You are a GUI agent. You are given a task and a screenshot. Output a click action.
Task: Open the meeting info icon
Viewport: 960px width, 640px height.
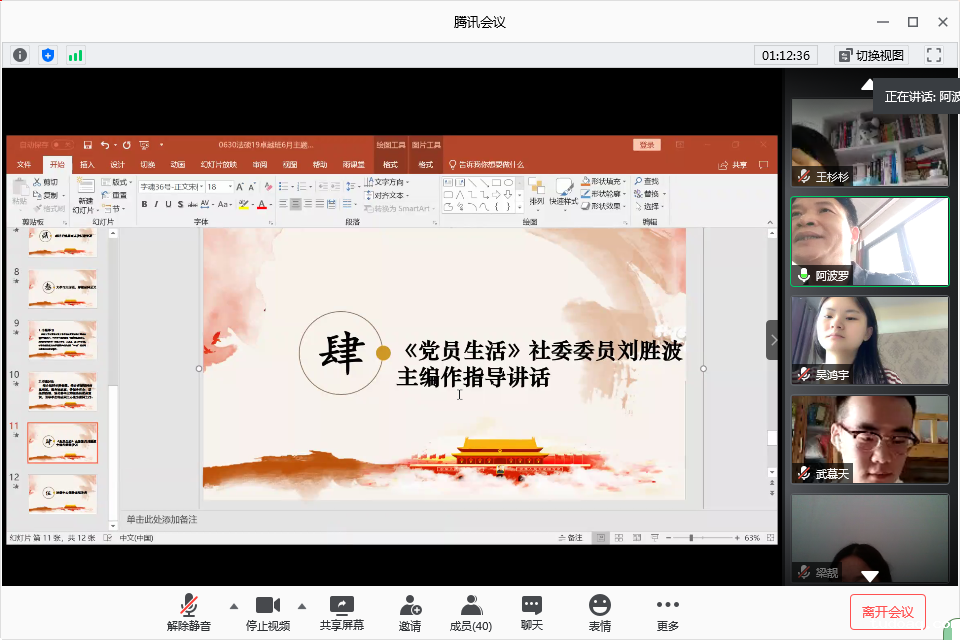pyautogui.click(x=20, y=55)
